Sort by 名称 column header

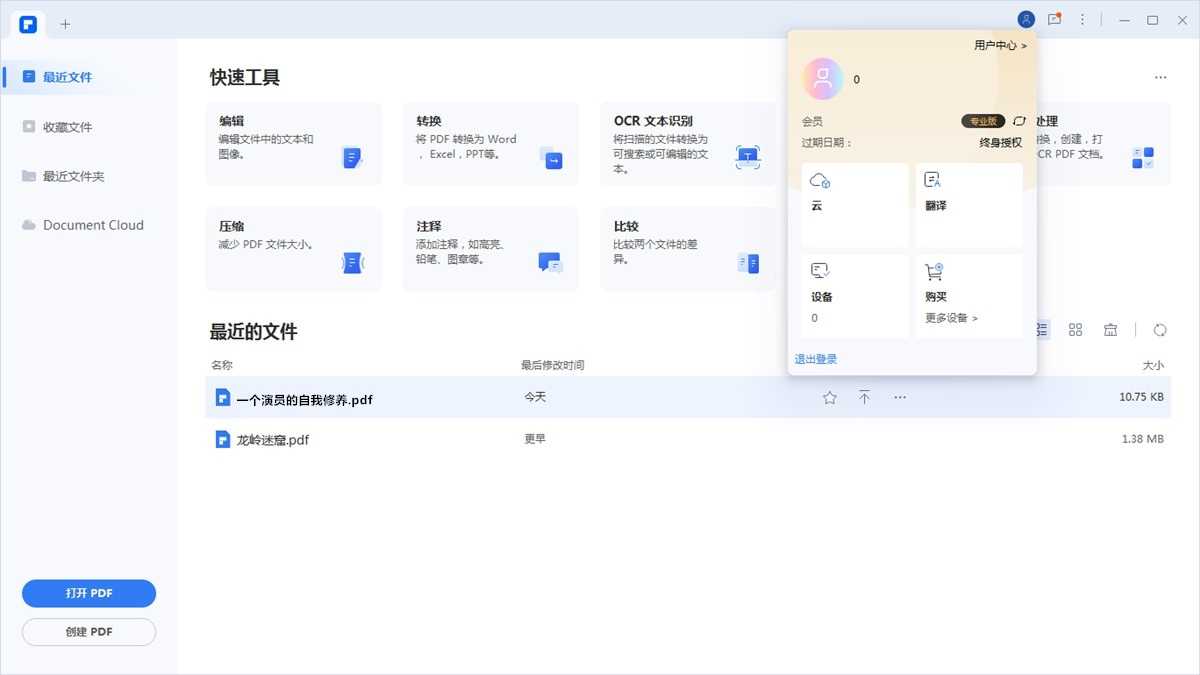(x=222, y=365)
